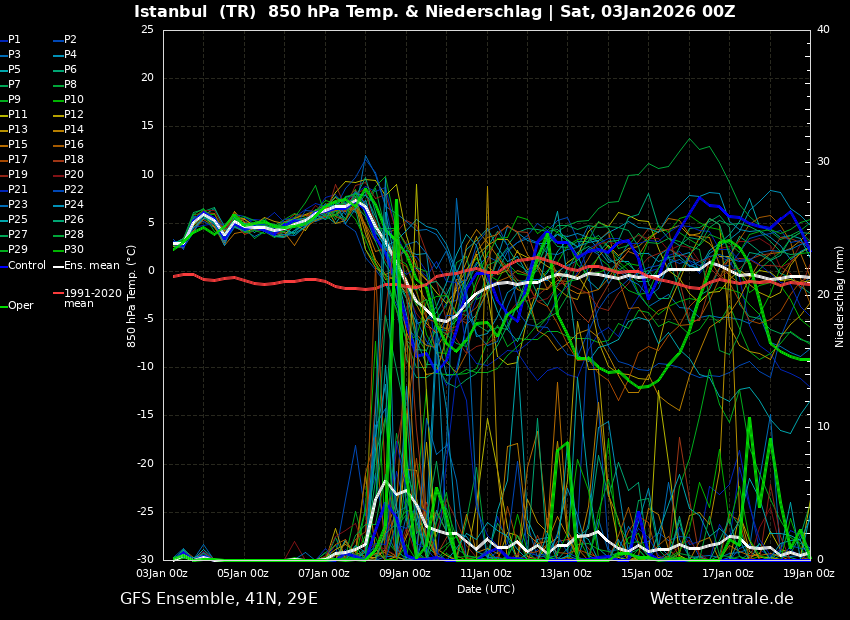Select the P3 legend entry

click(14, 55)
